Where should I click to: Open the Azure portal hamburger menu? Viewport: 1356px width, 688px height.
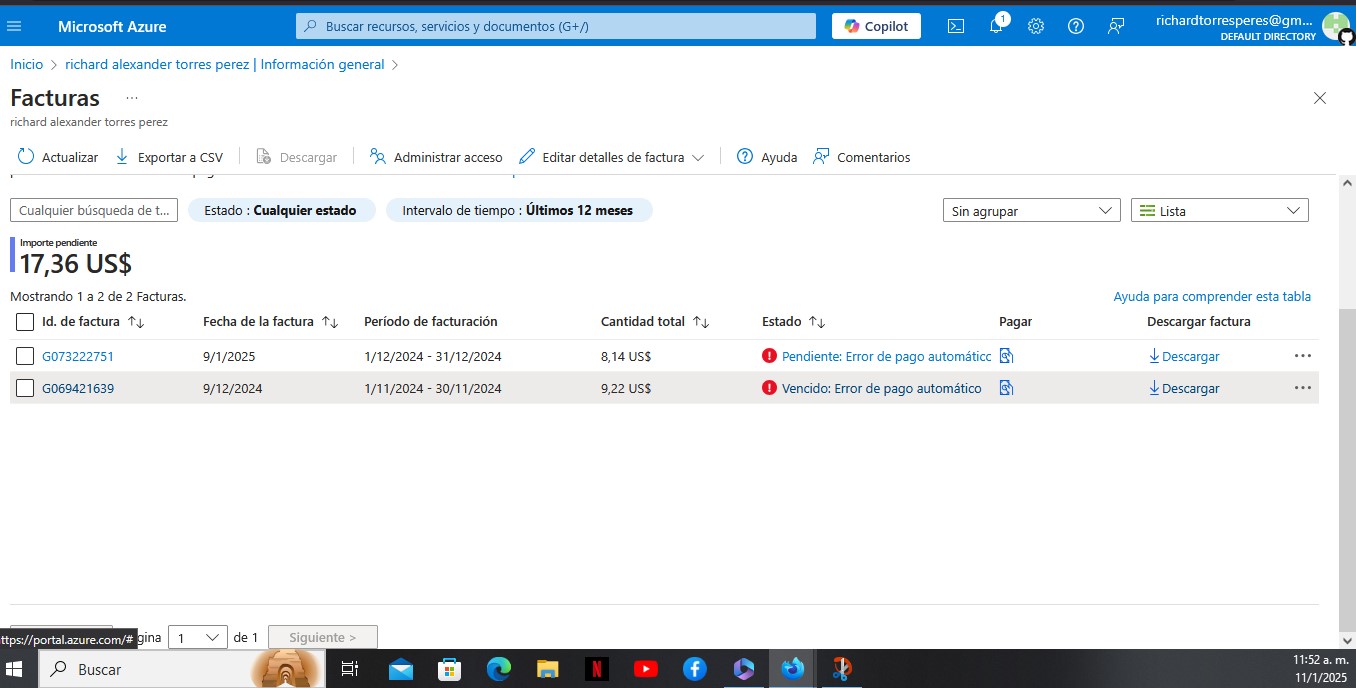click(14, 26)
